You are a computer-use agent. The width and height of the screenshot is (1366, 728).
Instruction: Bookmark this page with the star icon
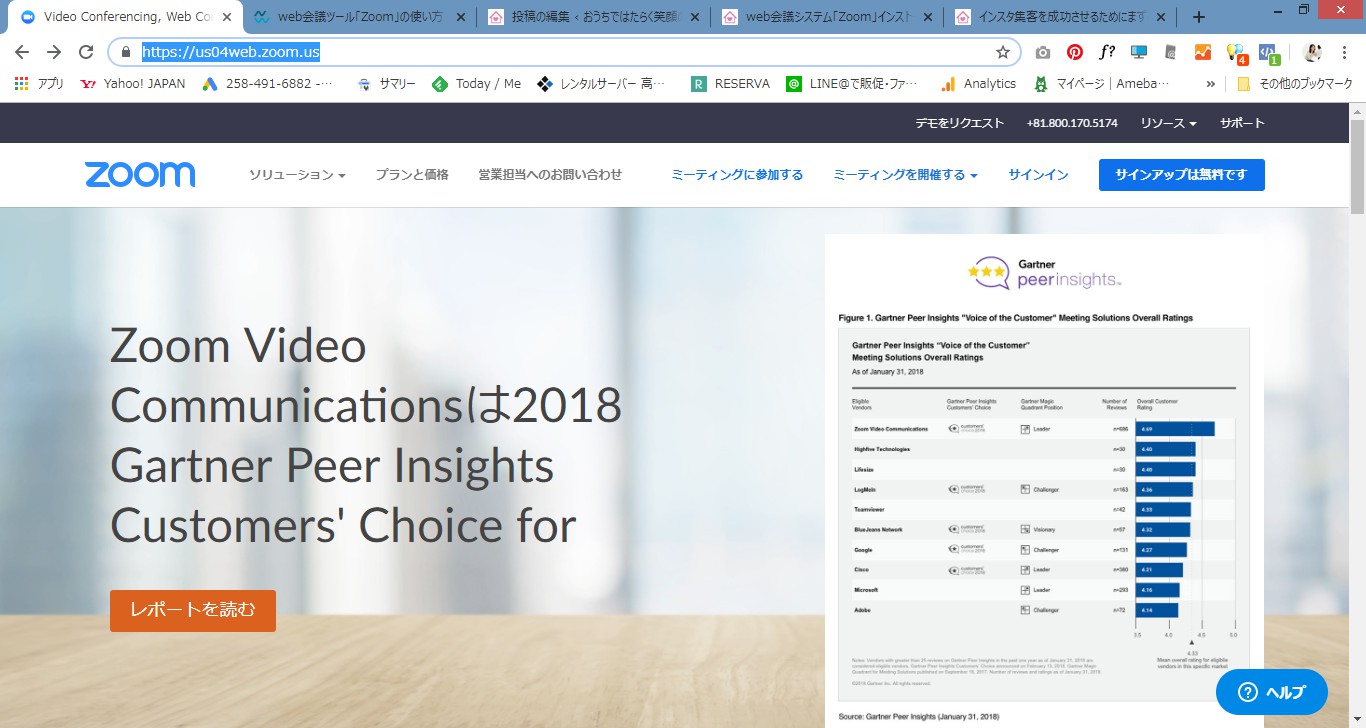point(1002,53)
